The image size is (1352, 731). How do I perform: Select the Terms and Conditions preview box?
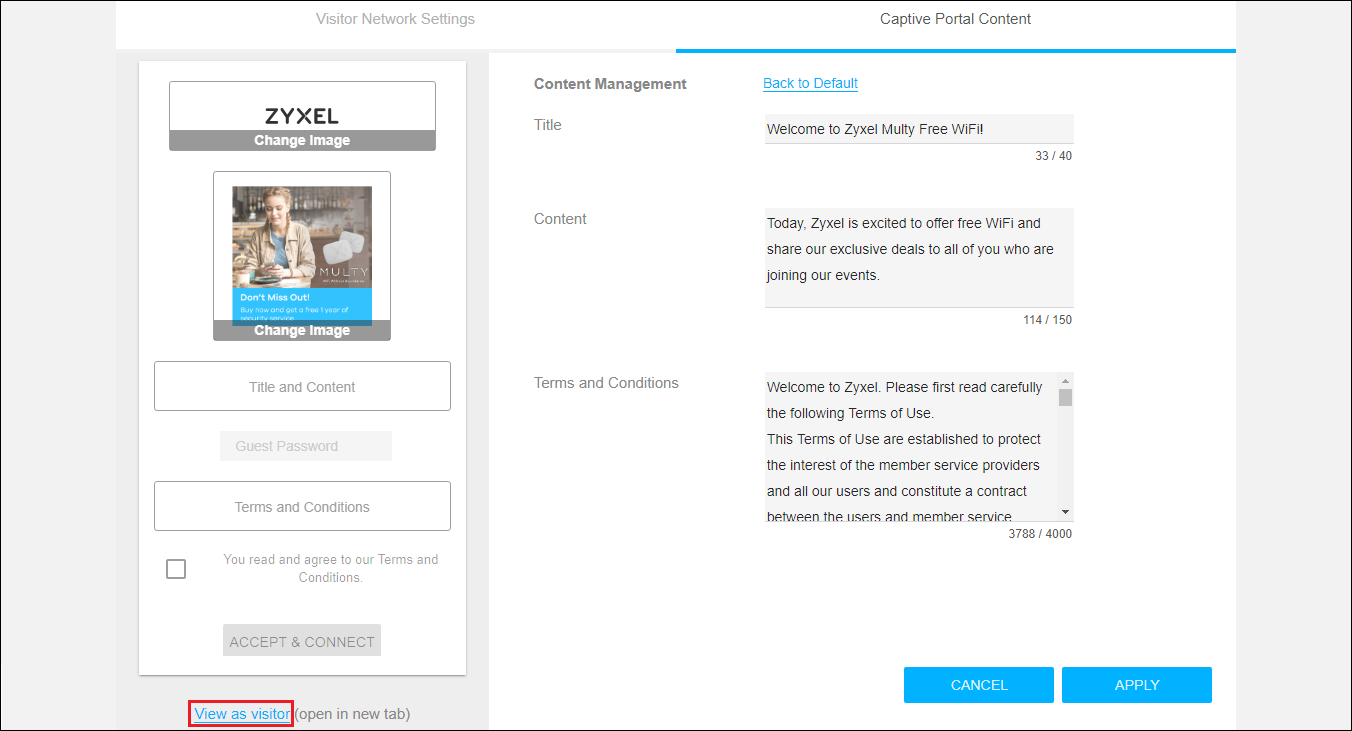[x=302, y=506]
